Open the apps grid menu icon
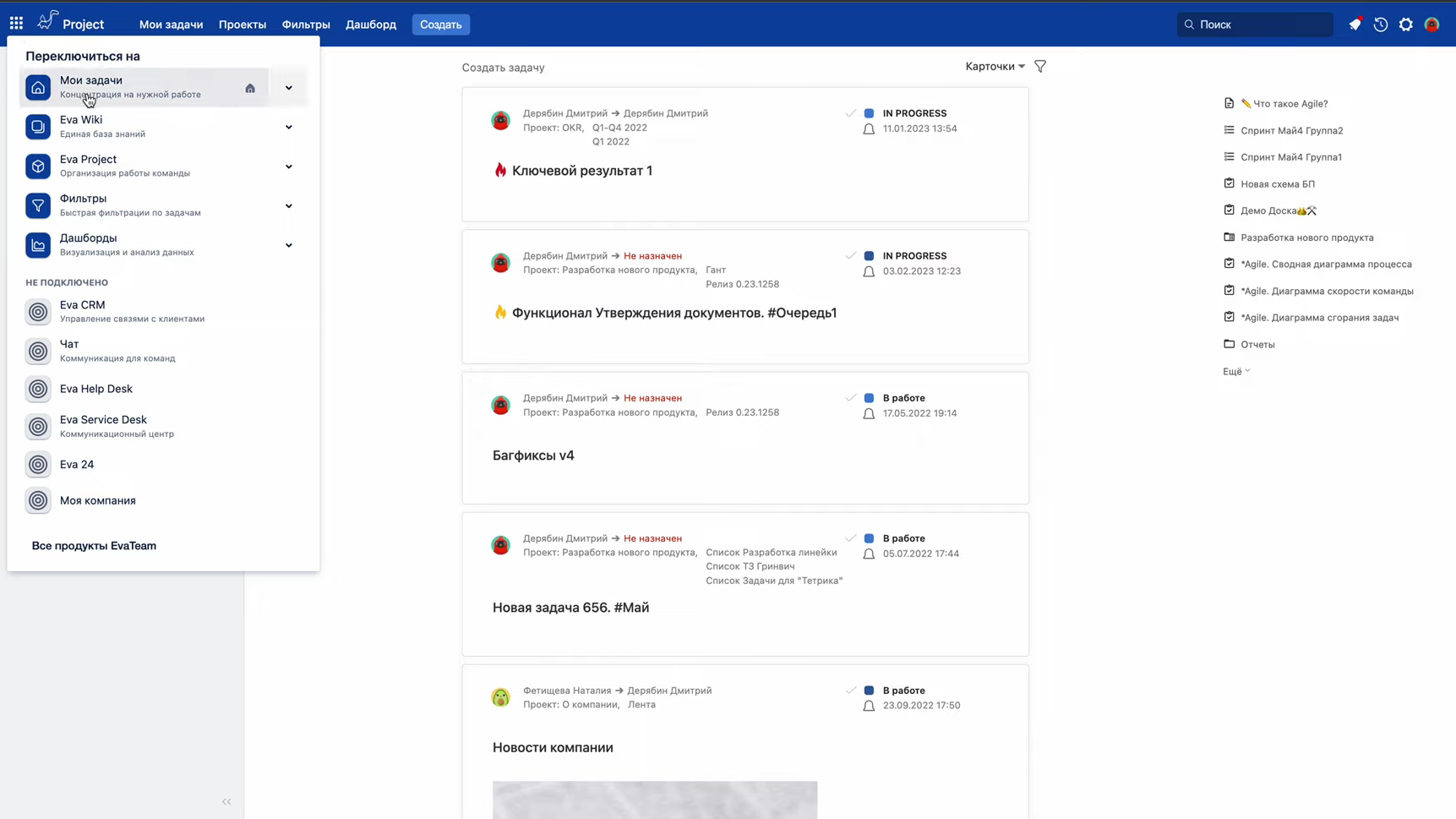The height and width of the screenshot is (819, 1456). (x=16, y=24)
